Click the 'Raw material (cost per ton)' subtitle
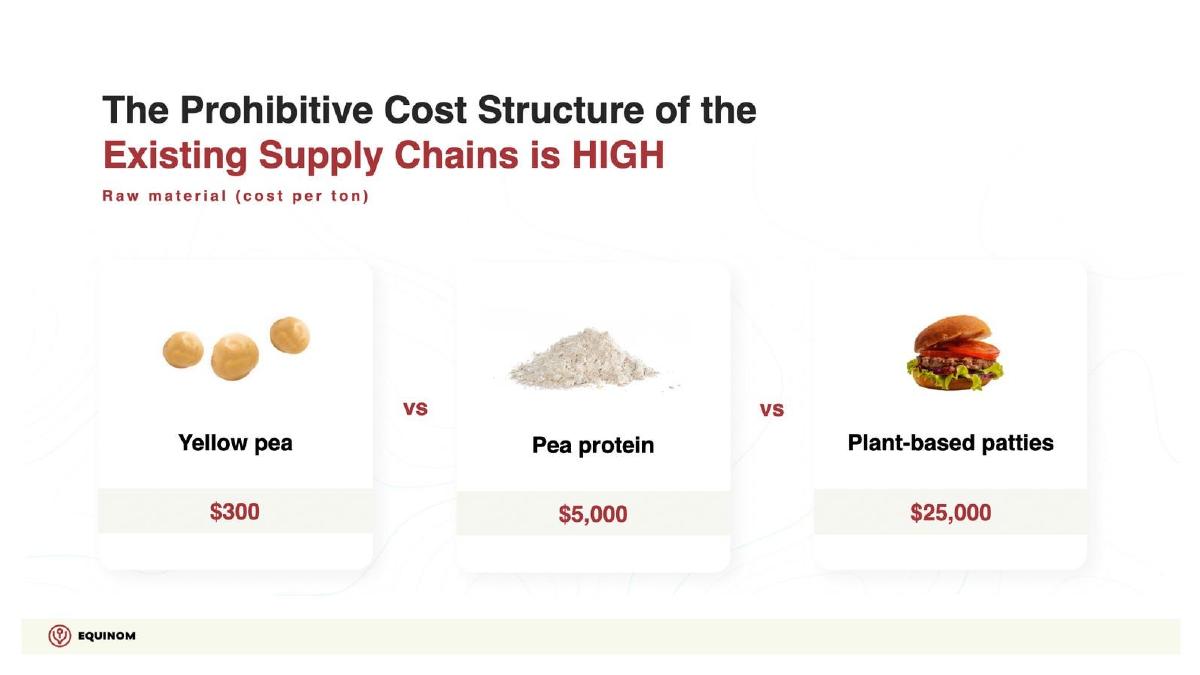This screenshot has height=675, width=1200. tap(236, 196)
